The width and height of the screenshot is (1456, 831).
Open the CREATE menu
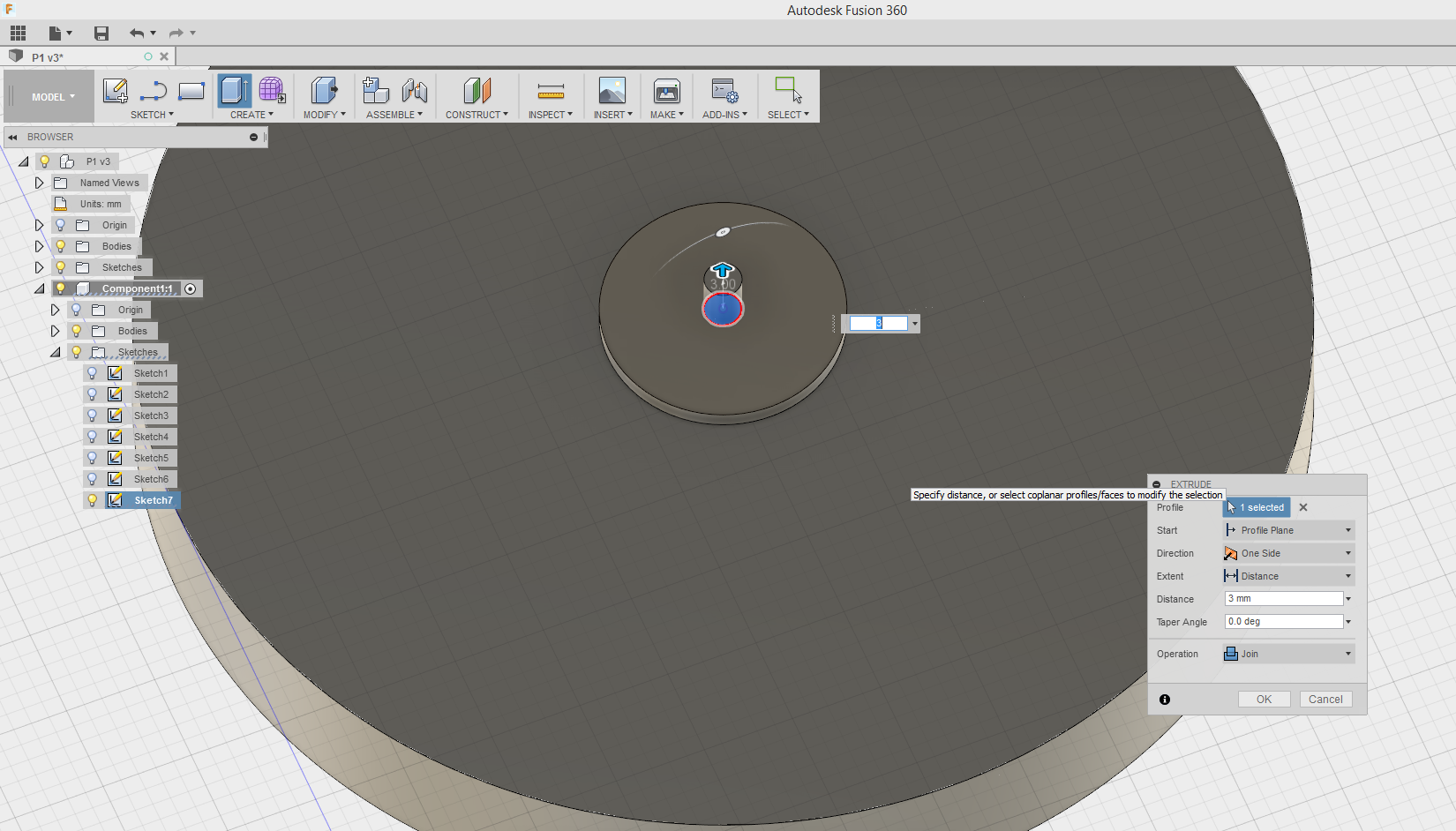[x=251, y=115]
